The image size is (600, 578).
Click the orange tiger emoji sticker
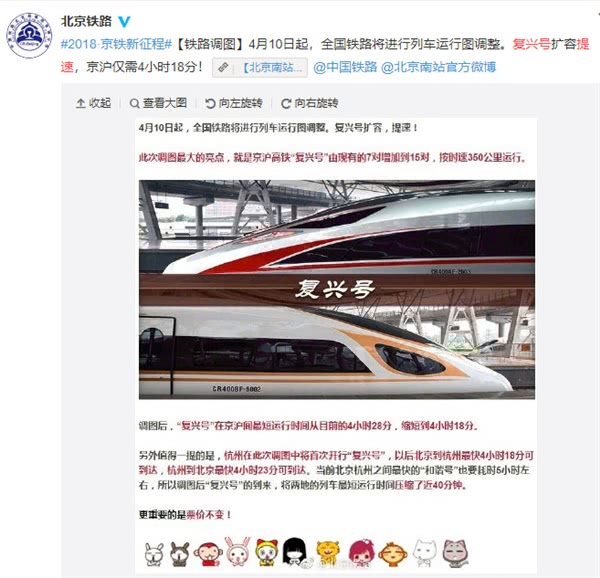click(328, 553)
